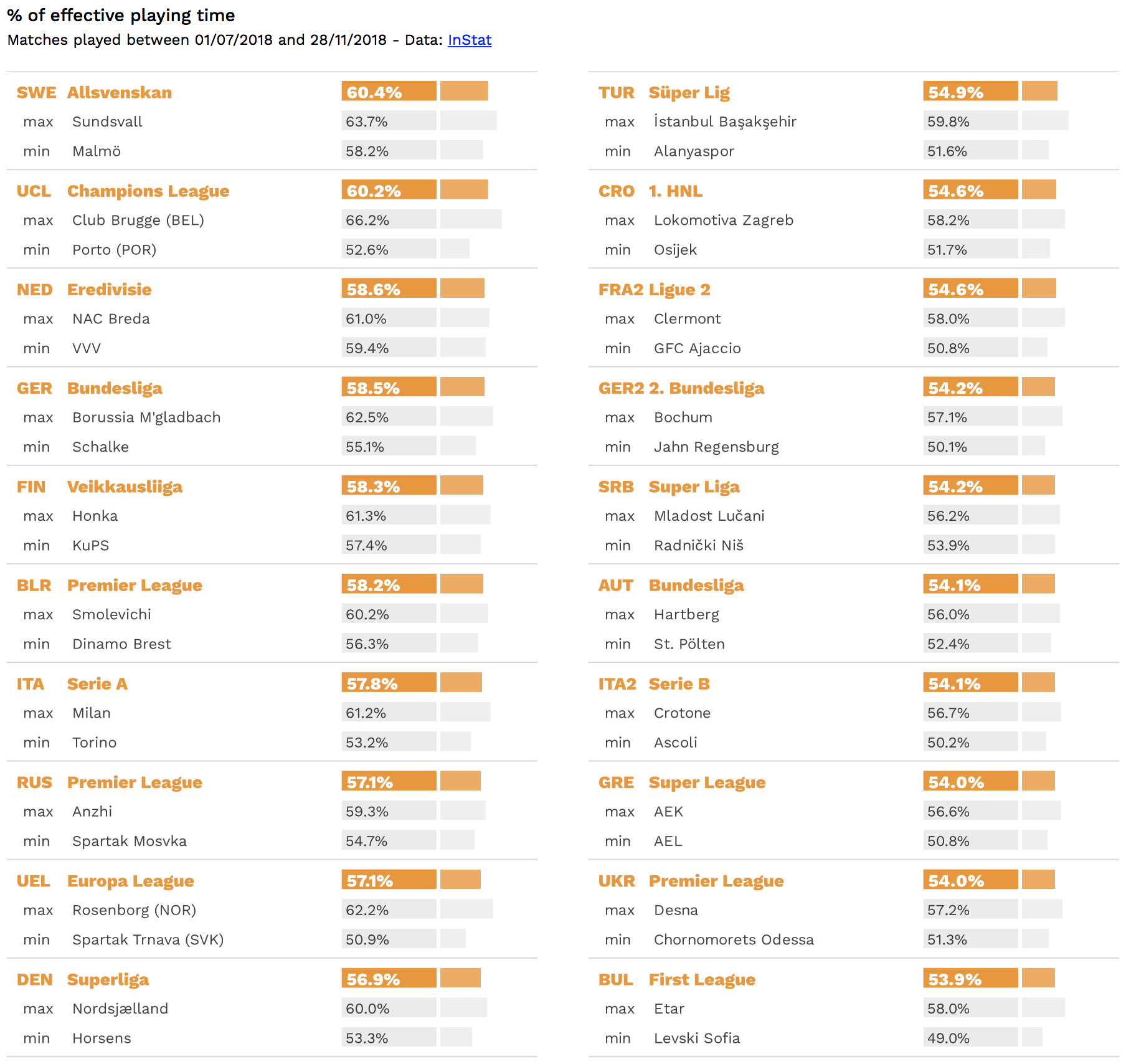The width and height of the screenshot is (1126, 1064).
Task: Click the Levski Sofia 49.0% value
Action: coord(949,1038)
